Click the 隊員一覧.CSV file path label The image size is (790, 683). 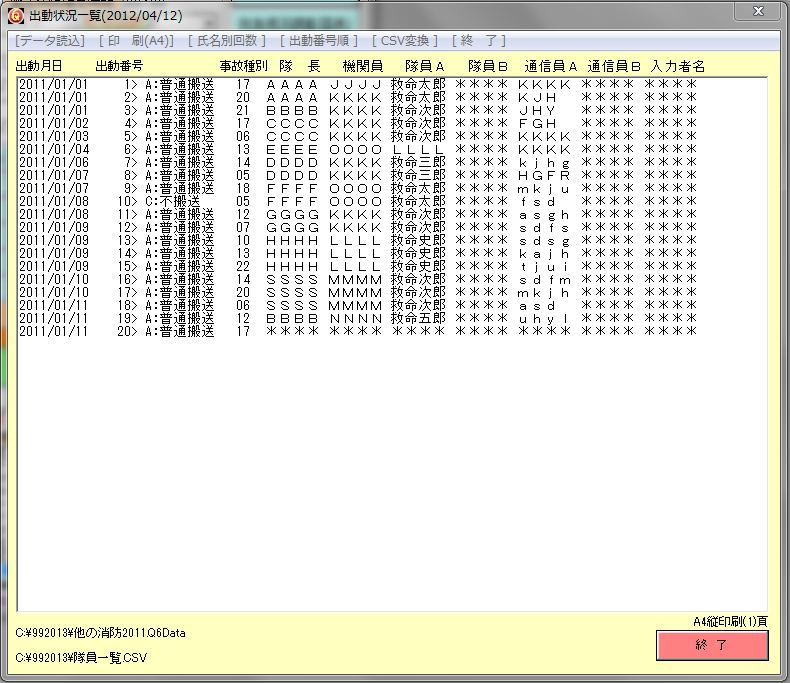tap(81, 658)
